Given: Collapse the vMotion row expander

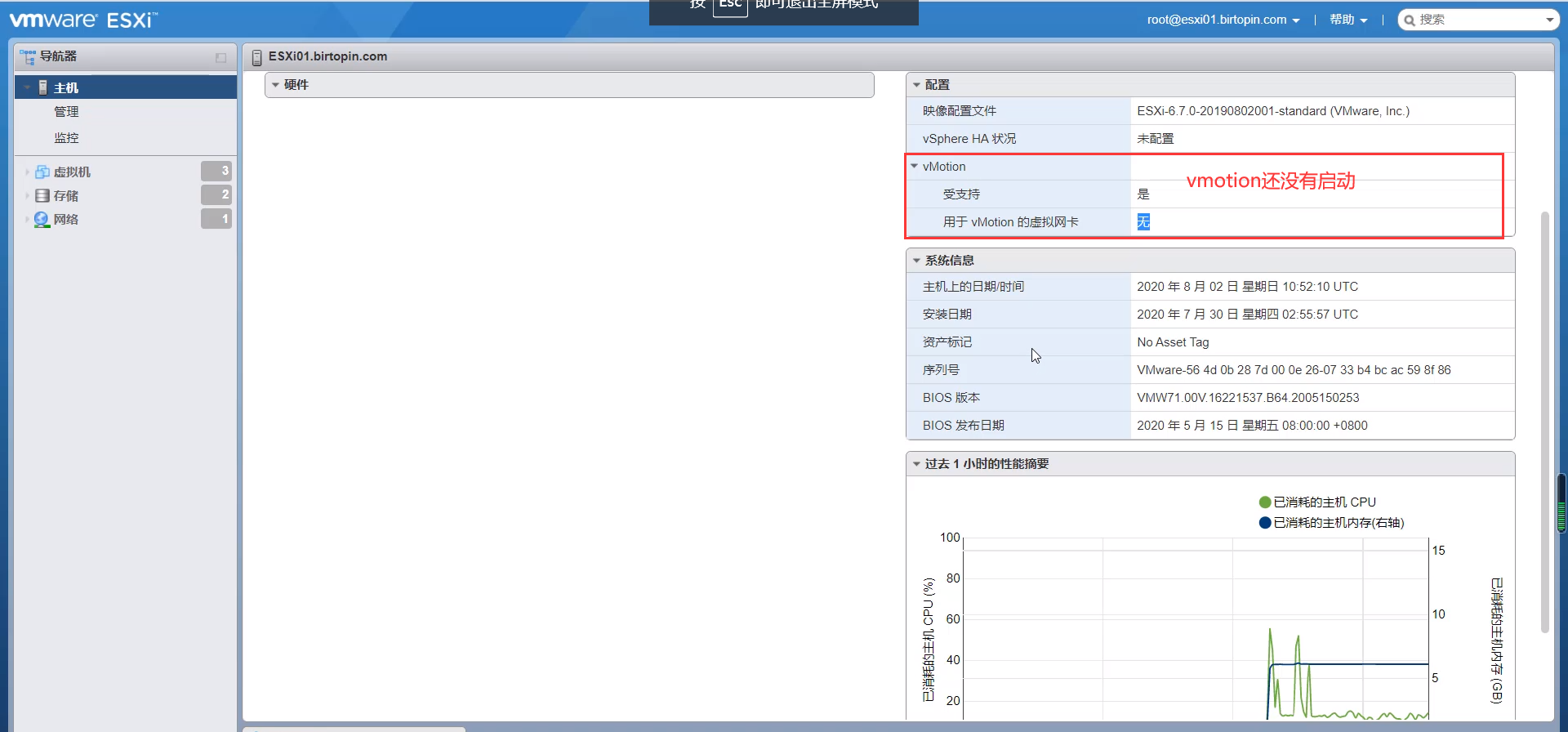Looking at the screenshot, I should (915, 167).
